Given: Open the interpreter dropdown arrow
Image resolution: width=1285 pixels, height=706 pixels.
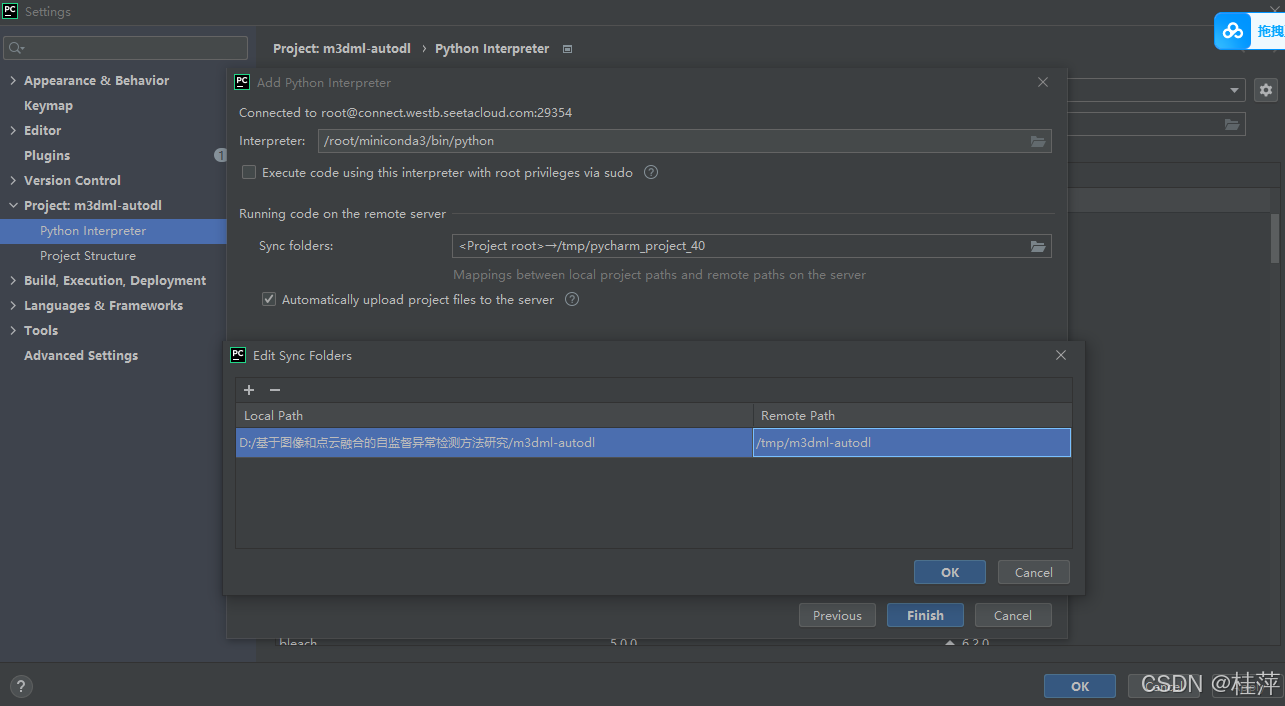Looking at the screenshot, I should click(x=1233, y=90).
